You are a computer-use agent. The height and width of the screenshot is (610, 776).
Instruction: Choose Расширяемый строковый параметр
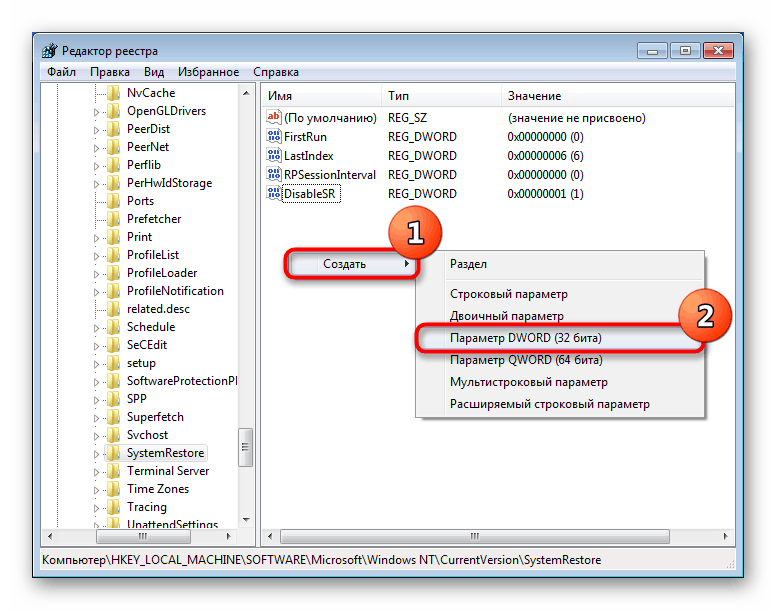[560, 404]
